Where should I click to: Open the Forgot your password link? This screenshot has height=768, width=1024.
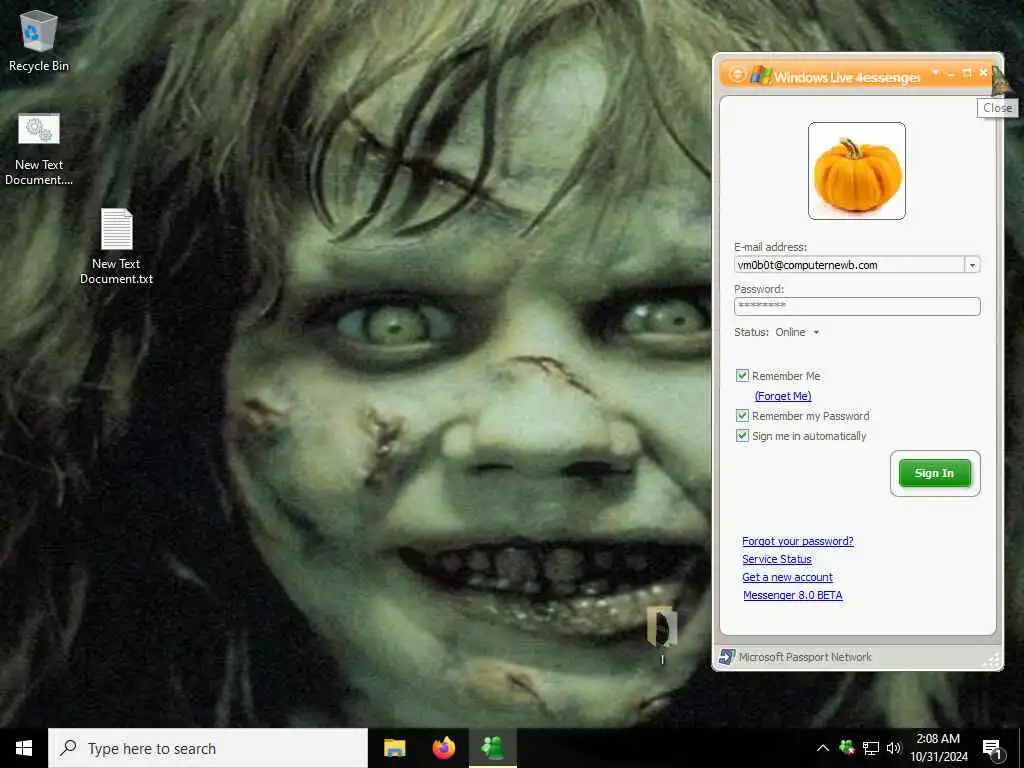(797, 541)
